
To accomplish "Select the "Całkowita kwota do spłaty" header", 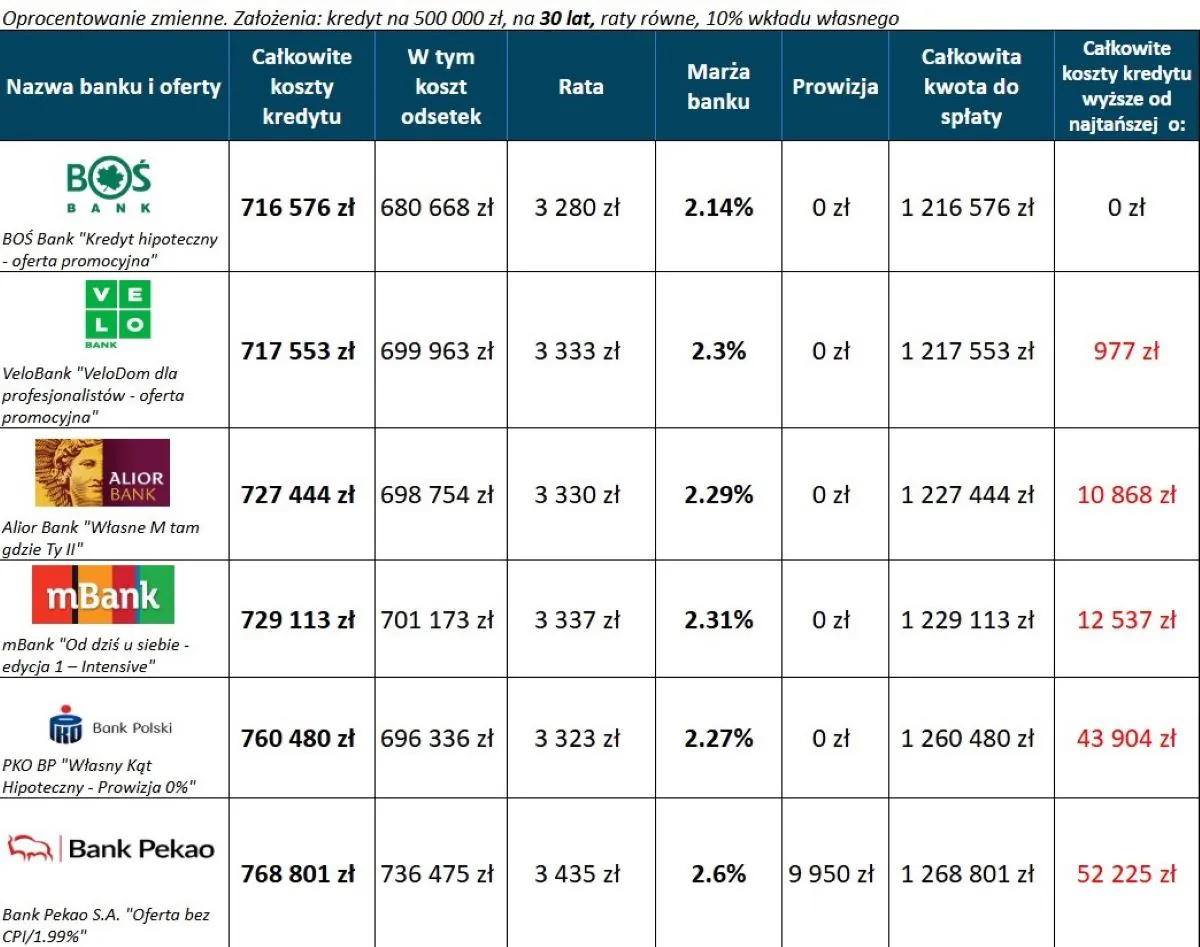I will pyautogui.click(x=970, y=87).
